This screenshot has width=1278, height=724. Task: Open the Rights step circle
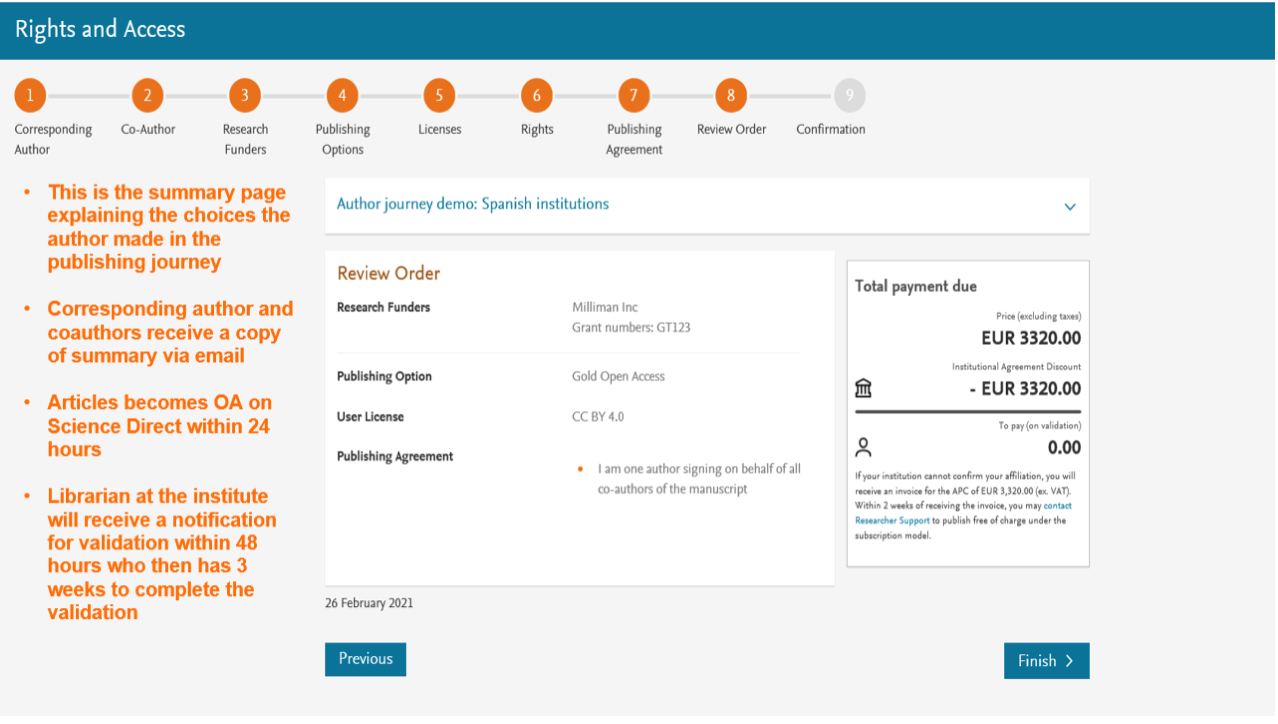click(536, 94)
